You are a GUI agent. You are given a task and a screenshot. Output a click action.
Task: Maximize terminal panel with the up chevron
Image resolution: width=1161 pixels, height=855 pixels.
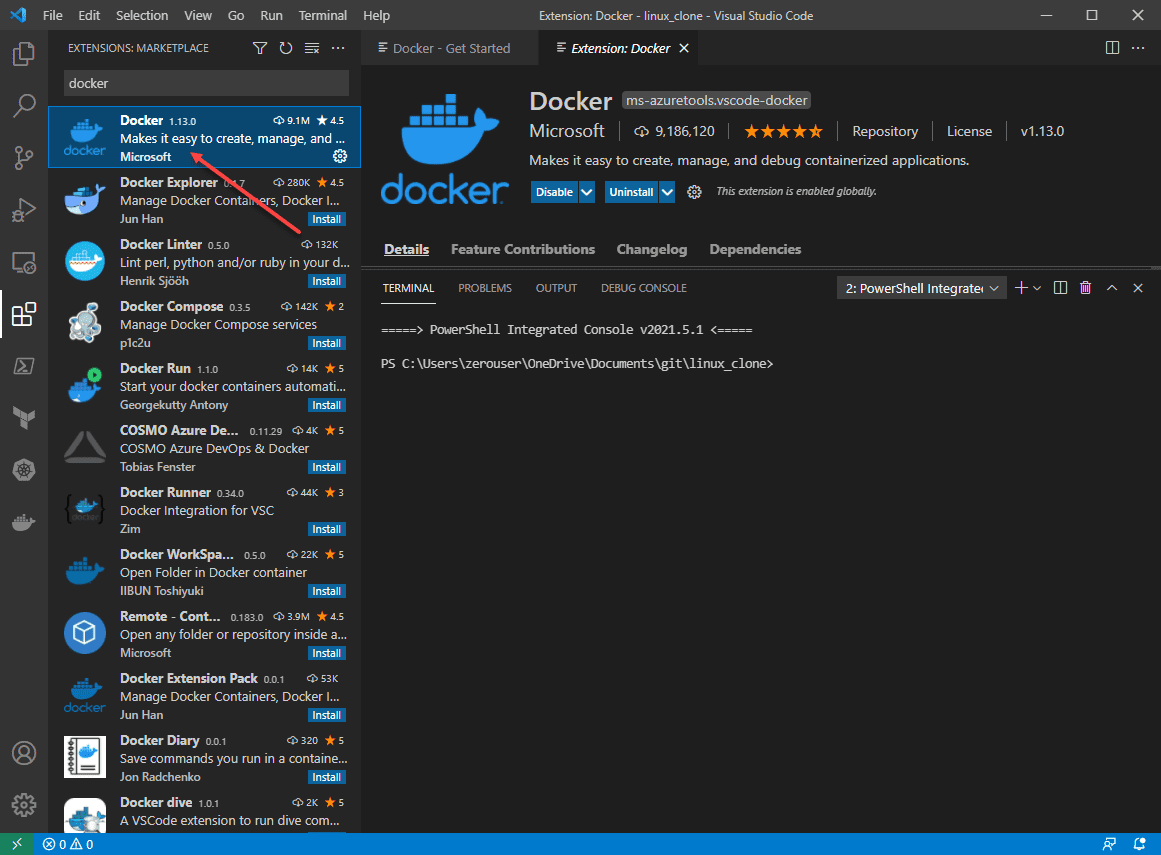coord(1112,288)
